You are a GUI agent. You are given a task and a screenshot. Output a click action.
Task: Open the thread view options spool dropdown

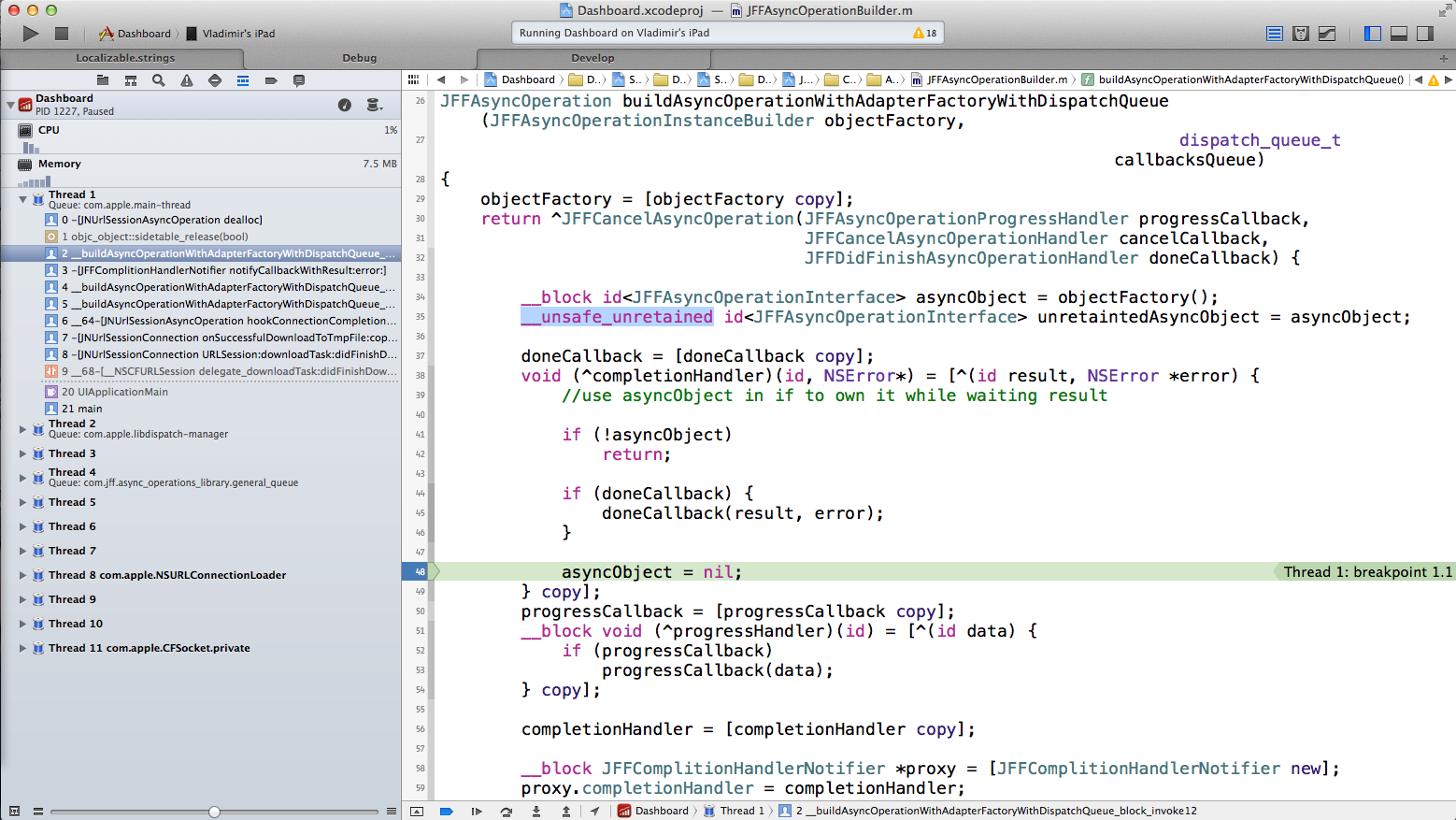point(374,105)
